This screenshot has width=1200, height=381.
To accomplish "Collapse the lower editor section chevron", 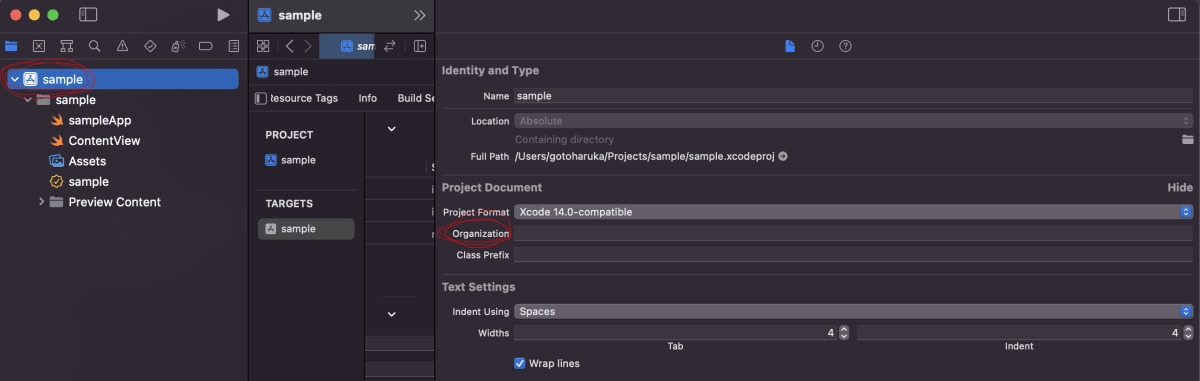I will pyautogui.click(x=391, y=314).
